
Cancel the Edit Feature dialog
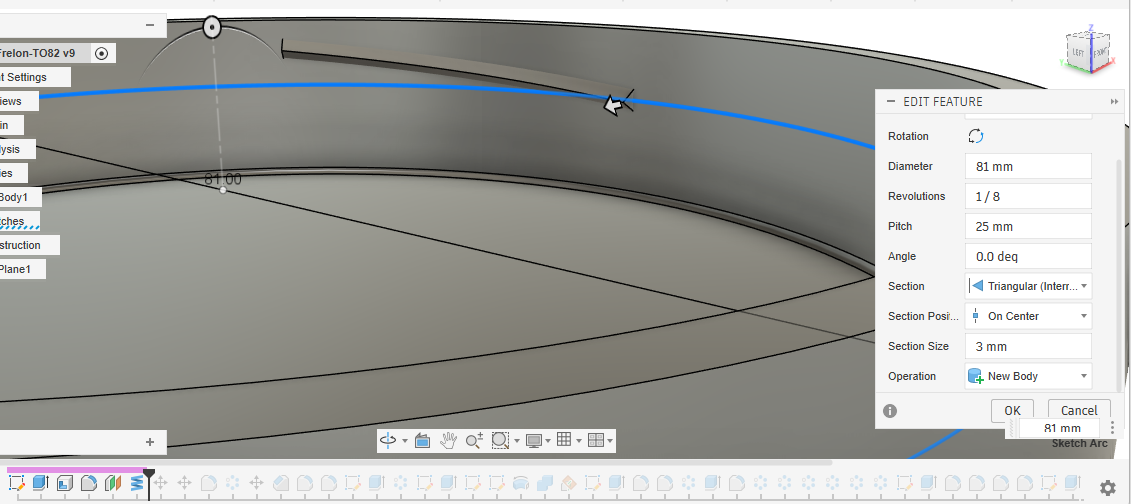click(1079, 410)
